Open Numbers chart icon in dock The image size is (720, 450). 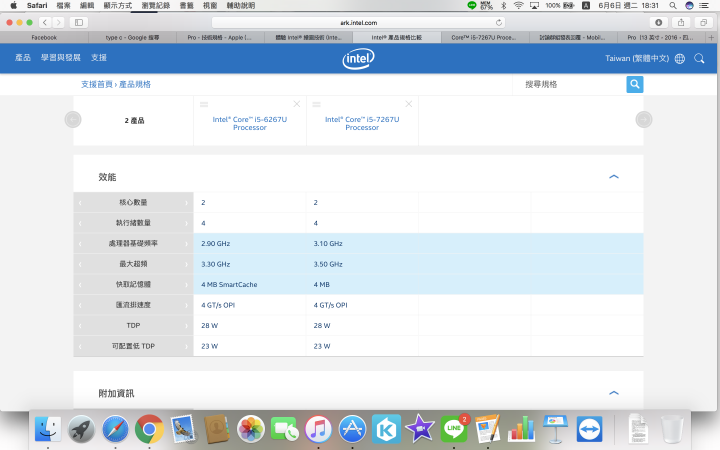[521, 429]
